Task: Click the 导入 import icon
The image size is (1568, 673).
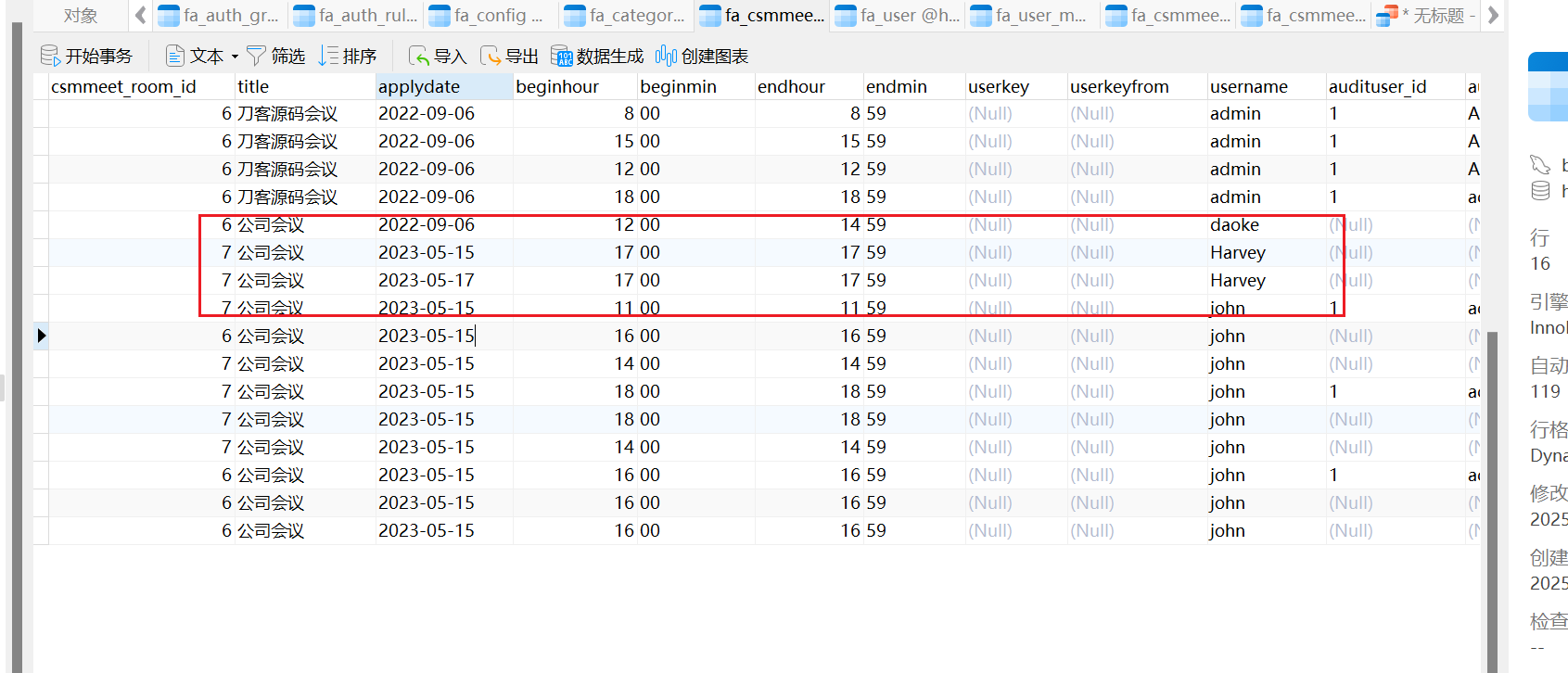Action: pos(419,57)
